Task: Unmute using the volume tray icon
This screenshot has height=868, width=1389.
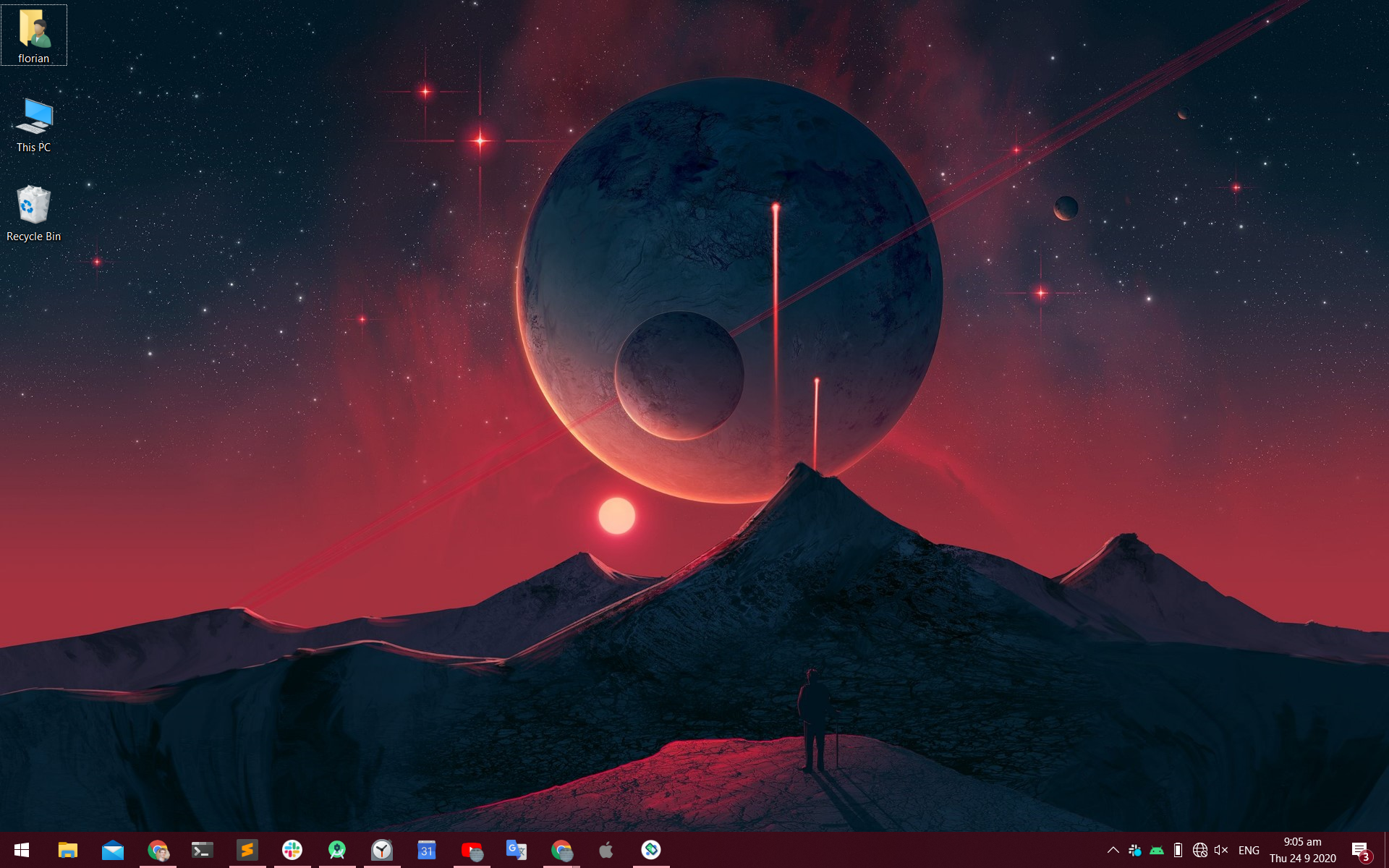Action: click(x=1221, y=850)
